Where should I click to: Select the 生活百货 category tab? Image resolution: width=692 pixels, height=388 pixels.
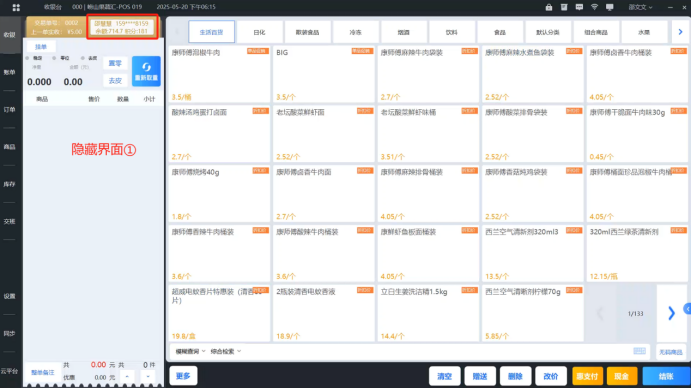click(211, 32)
